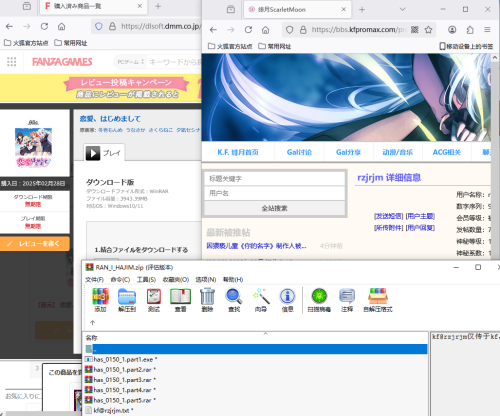Go home in the FANZA browser window
The width and height of the screenshot is (500, 416).
click(61, 26)
